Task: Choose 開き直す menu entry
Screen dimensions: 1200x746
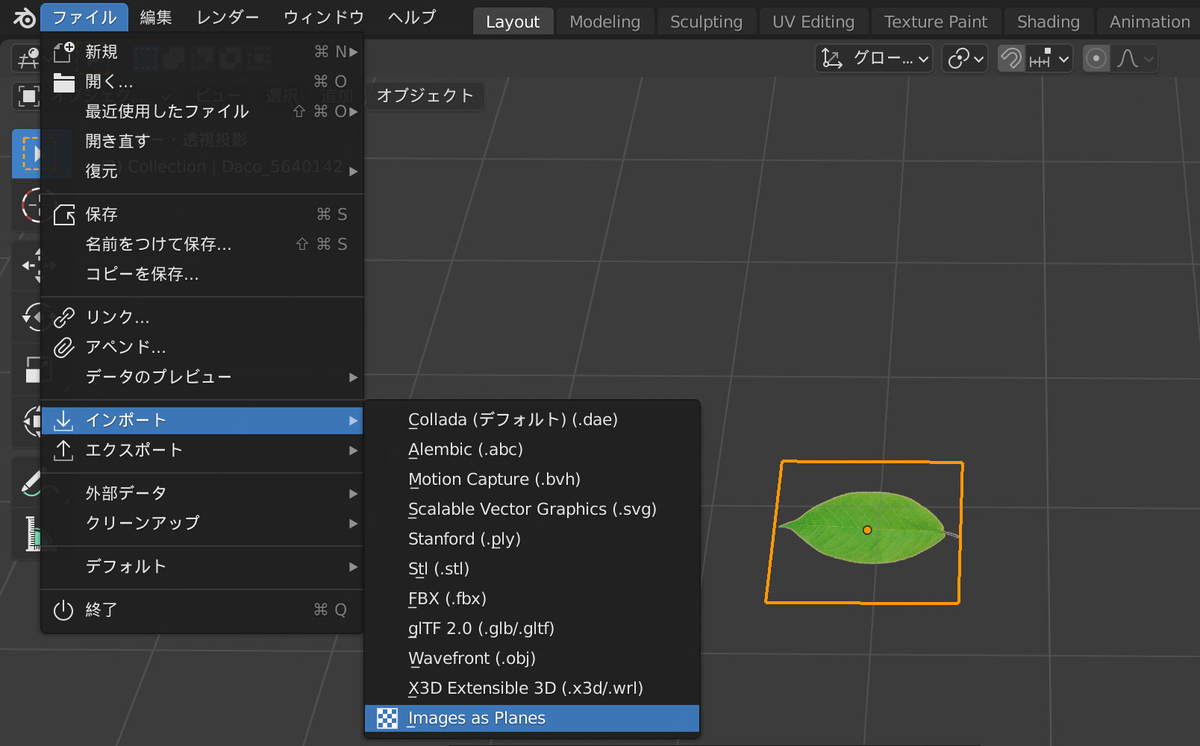Action: pyautogui.click(x=202, y=141)
